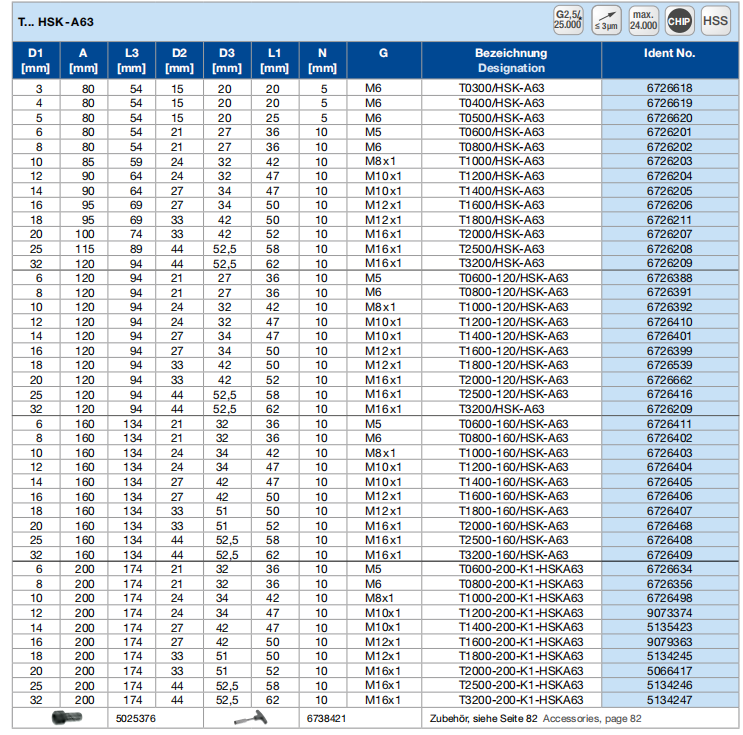The height and width of the screenshot is (735, 743).
Task: Click the G2,5/25.000 balance grade icon
Action: [568, 20]
